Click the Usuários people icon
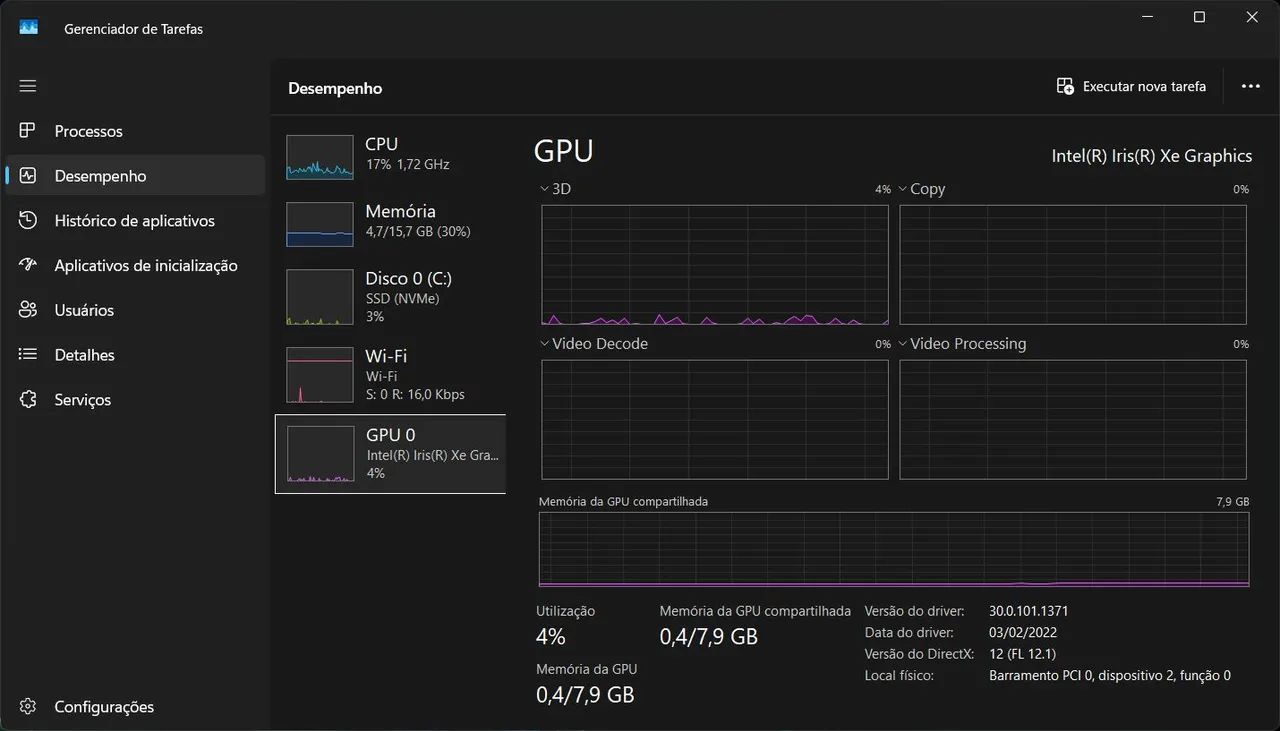The width and height of the screenshot is (1280, 731). (28, 310)
